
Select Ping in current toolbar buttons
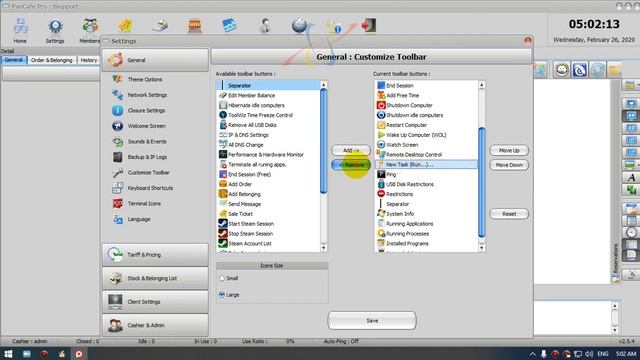pyautogui.click(x=427, y=174)
